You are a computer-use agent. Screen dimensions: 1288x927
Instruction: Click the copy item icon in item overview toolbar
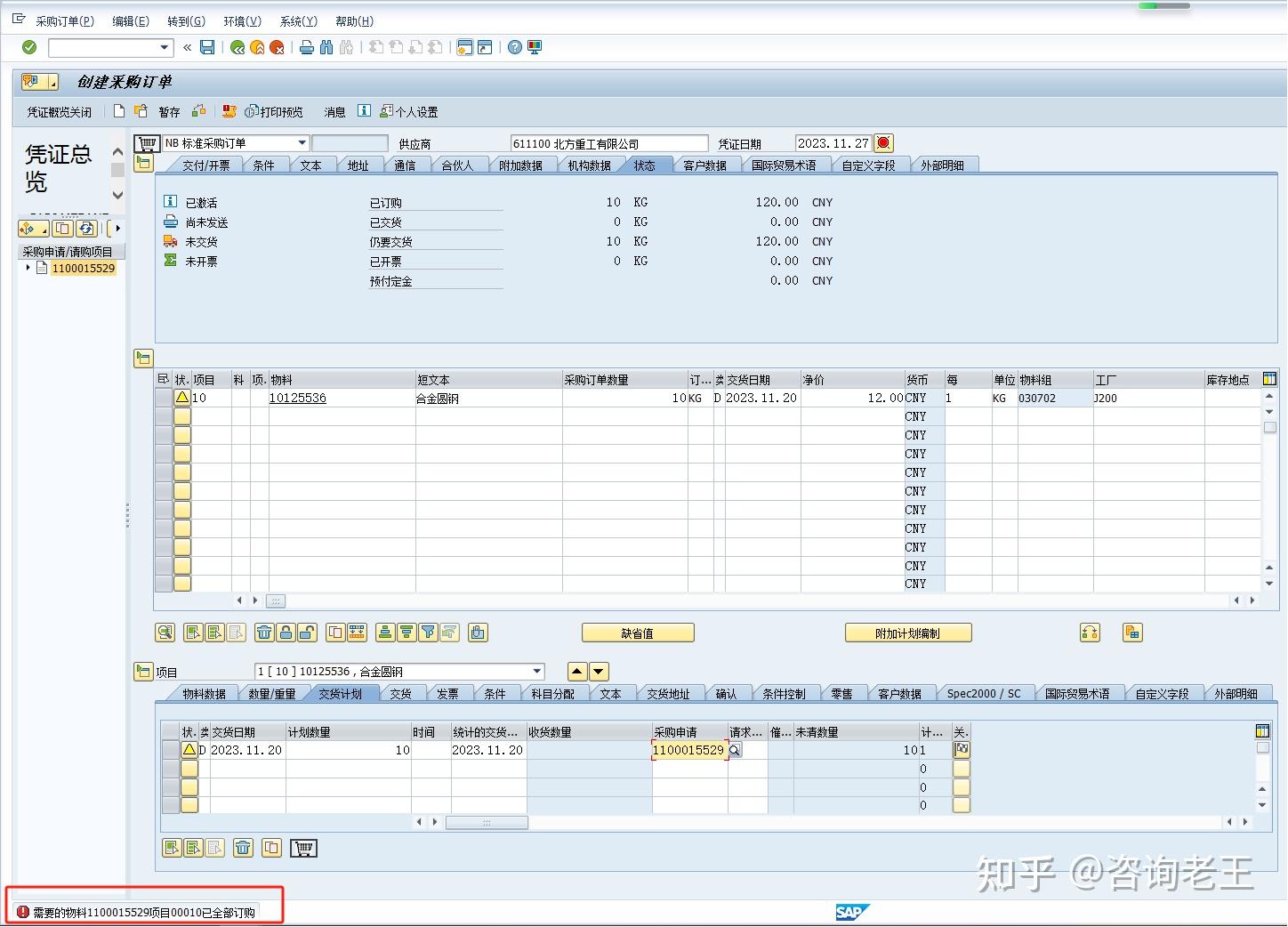click(x=334, y=633)
